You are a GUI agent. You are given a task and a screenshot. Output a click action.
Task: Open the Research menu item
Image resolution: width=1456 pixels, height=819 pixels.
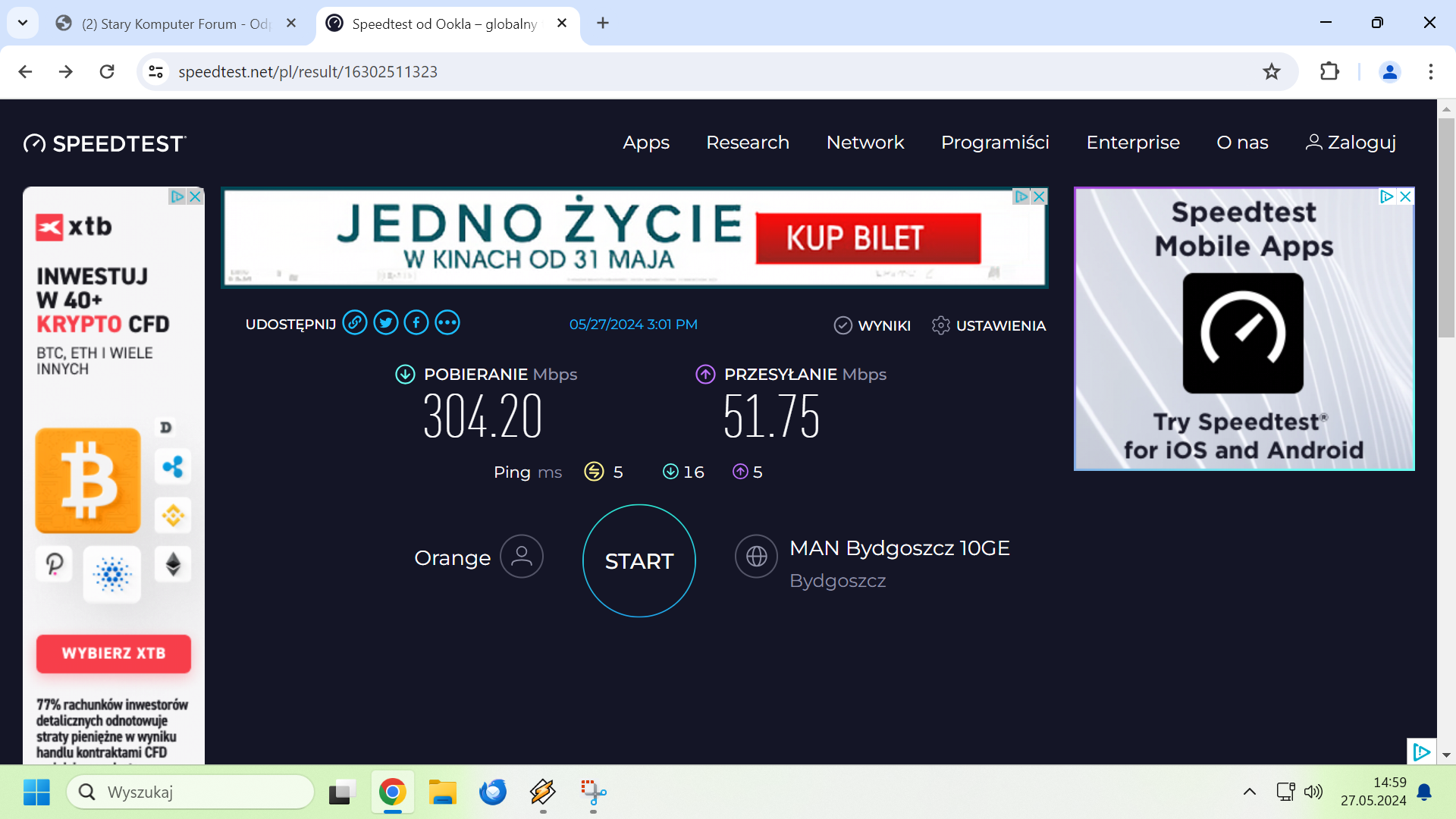pos(748,143)
